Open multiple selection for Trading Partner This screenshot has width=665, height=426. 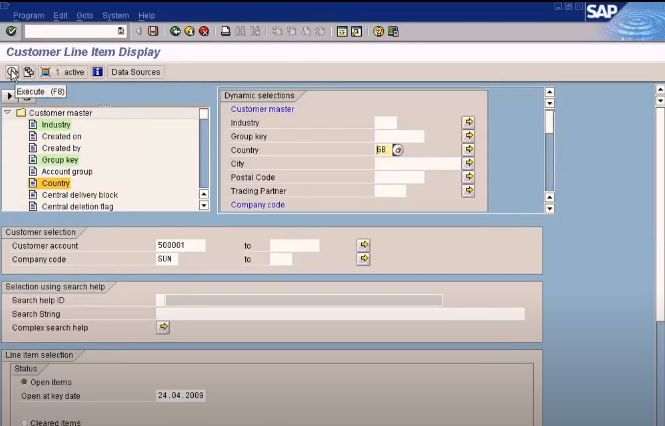[468, 191]
